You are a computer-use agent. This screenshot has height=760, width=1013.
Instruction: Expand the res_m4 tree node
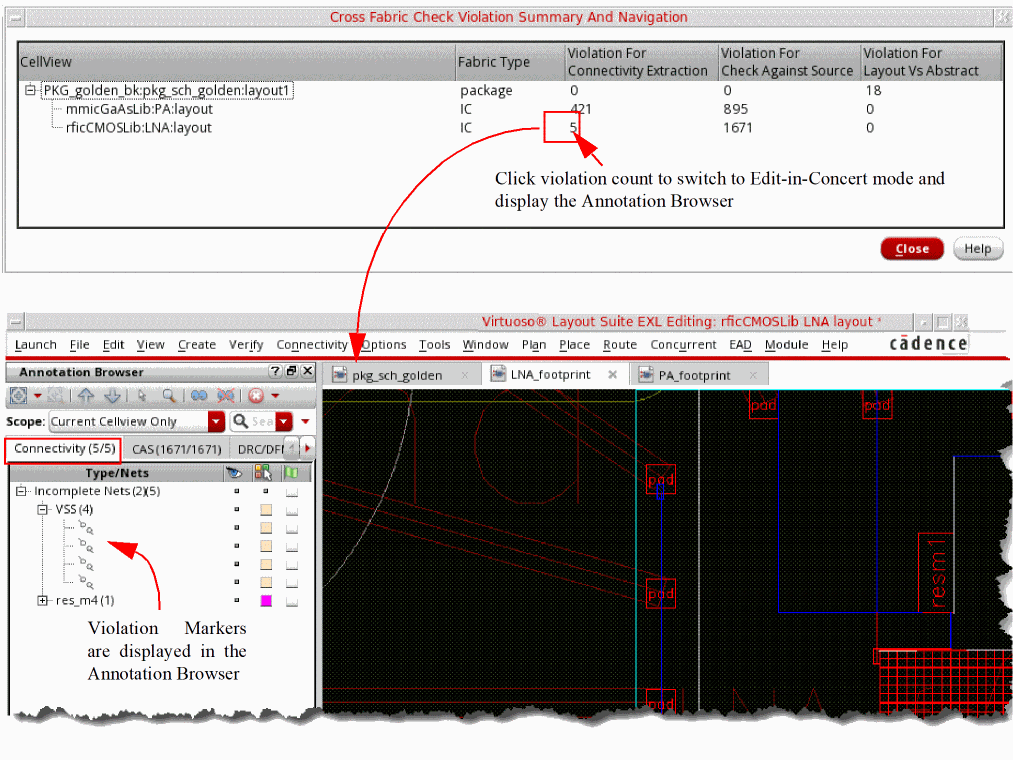43,601
